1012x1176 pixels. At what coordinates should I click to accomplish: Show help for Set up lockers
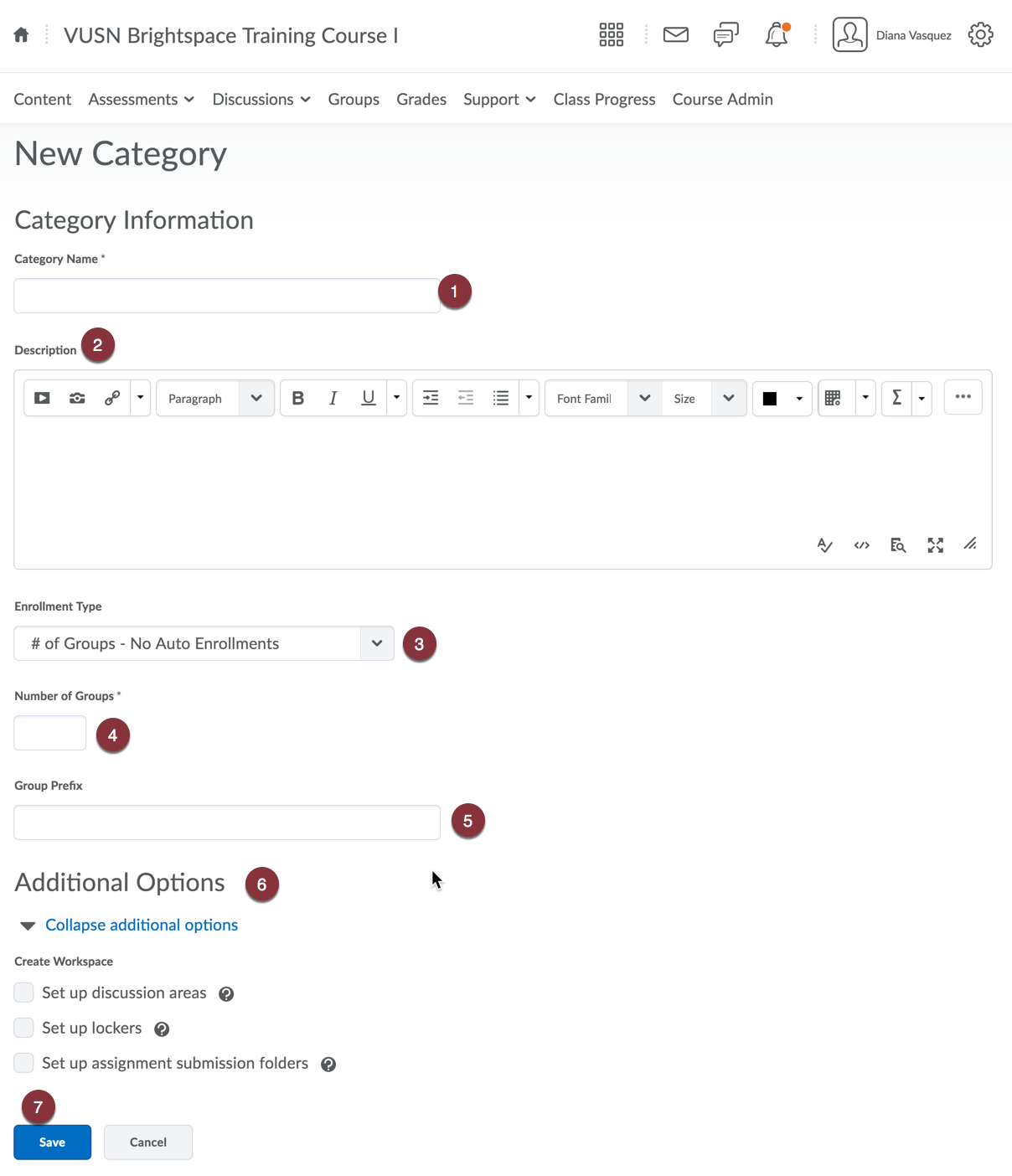click(162, 1029)
